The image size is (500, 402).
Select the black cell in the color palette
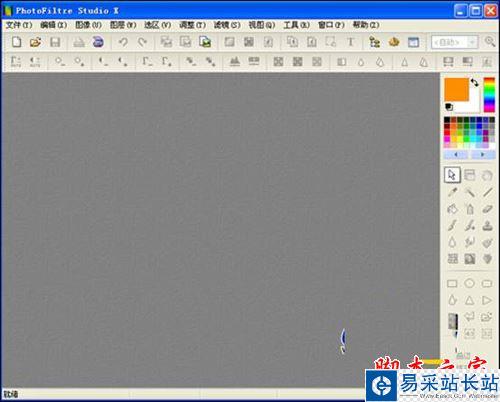click(447, 120)
